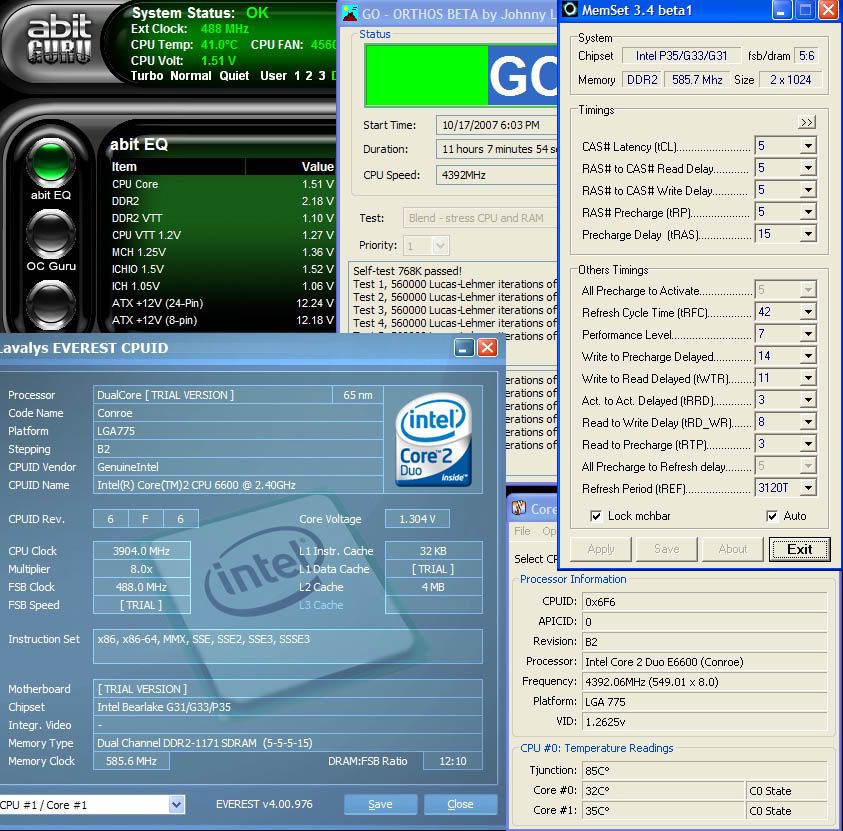Open RAS# to CAS# Write Delay dropdown

[x=808, y=190]
